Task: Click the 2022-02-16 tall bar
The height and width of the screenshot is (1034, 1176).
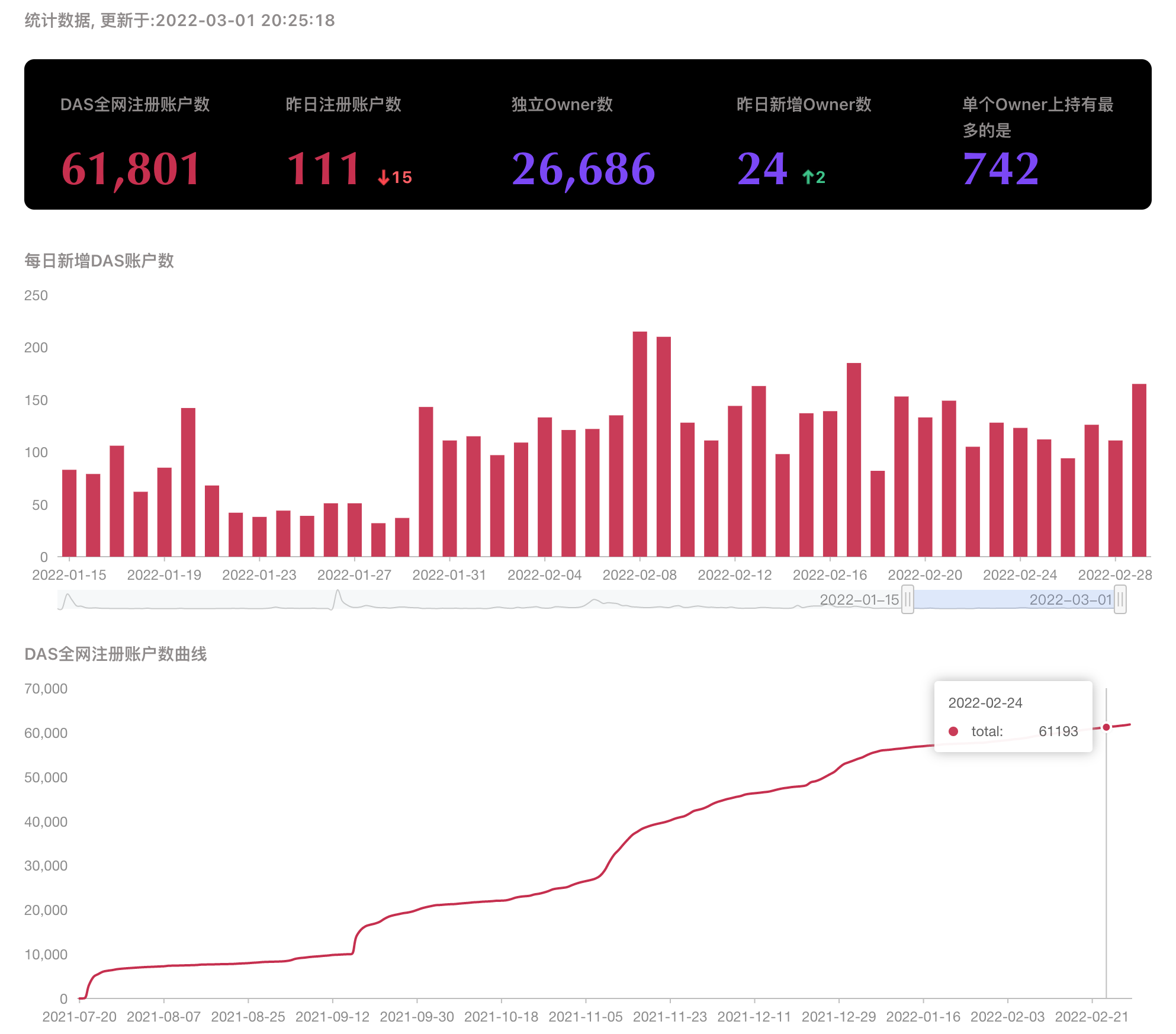Action: 853,460
